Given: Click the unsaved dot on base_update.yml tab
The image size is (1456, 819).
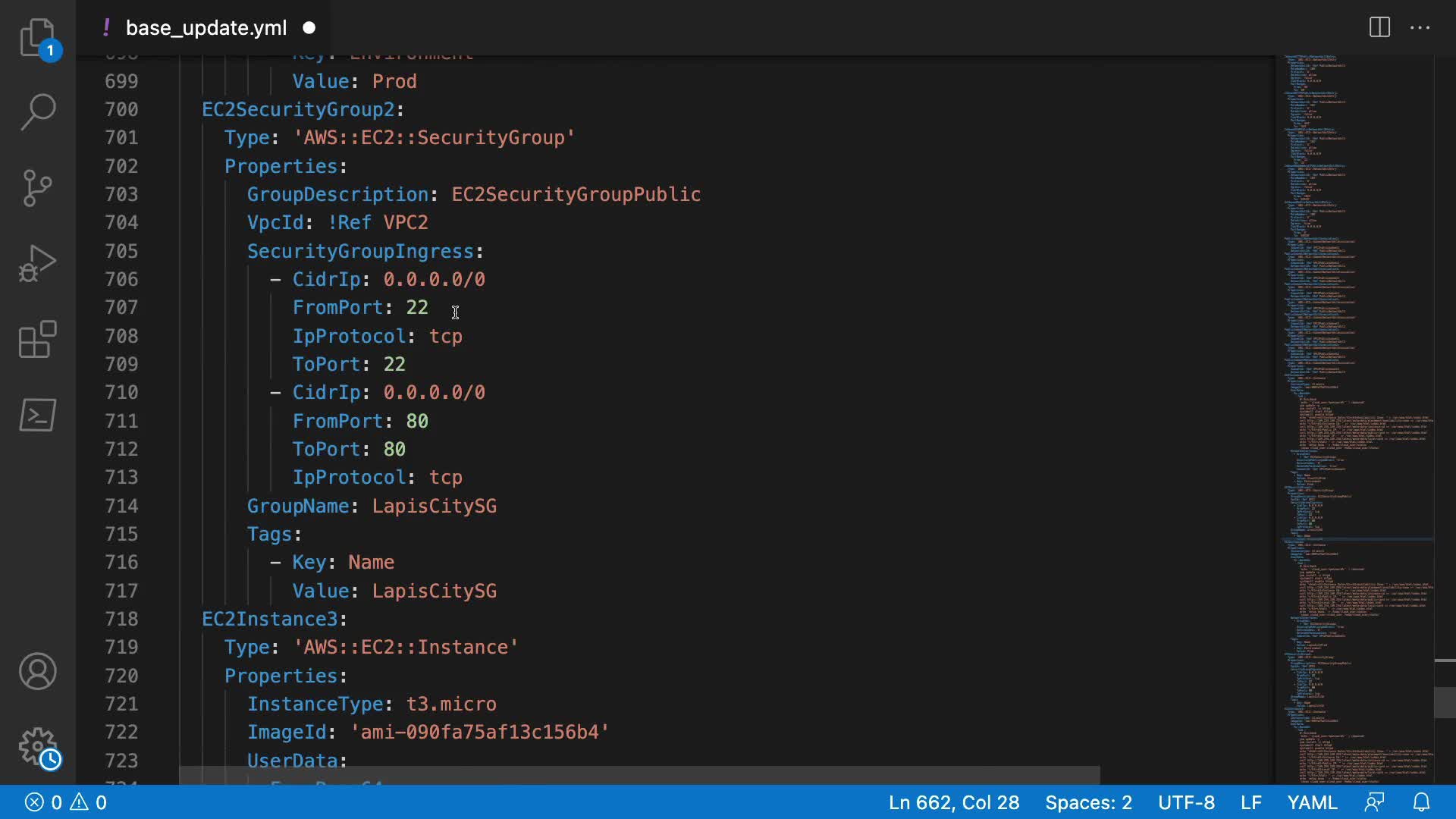Looking at the screenshot, I should tap(309, 28).
